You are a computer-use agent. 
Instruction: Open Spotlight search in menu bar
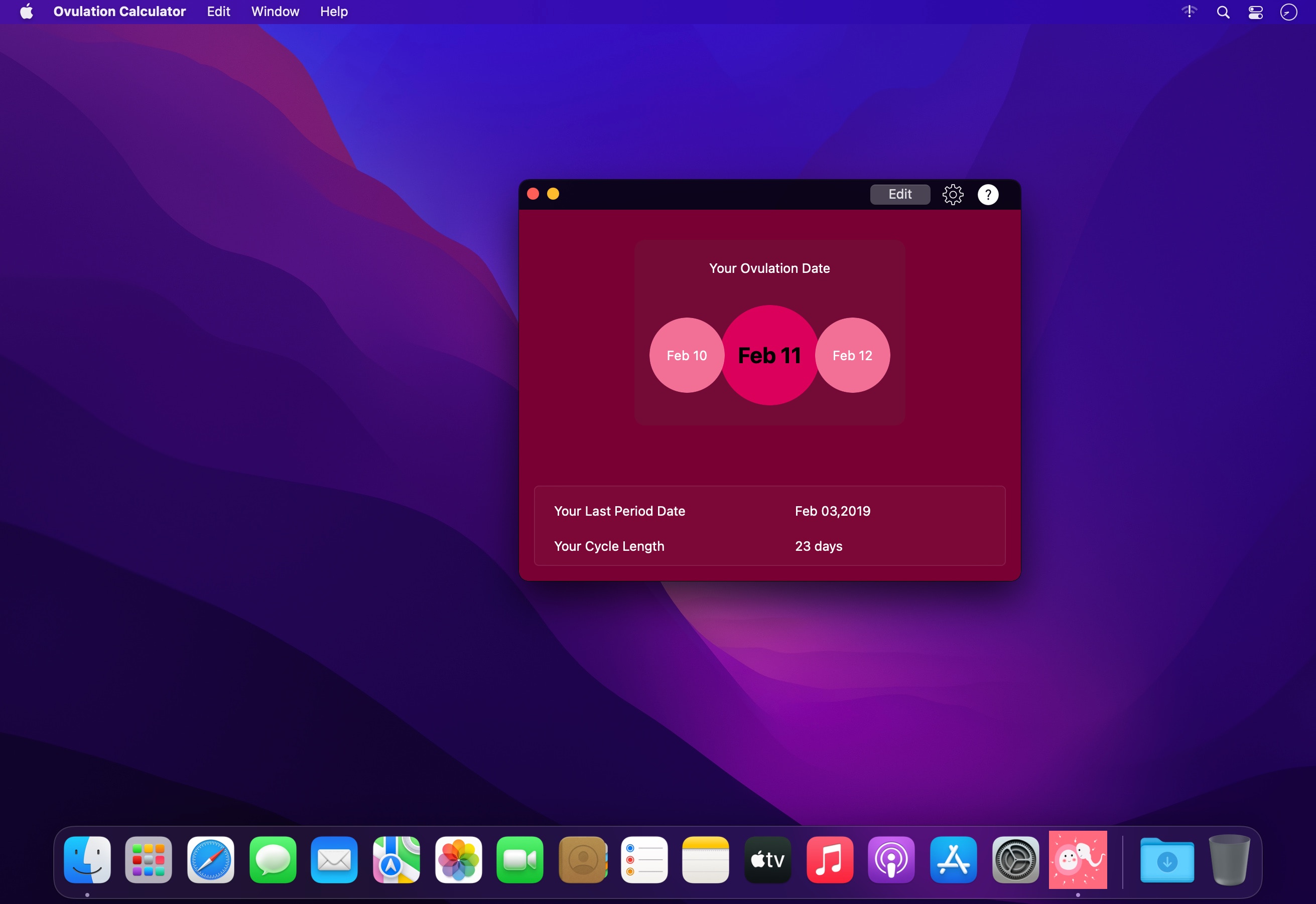pyautogui.click(x=1223, y=12)
